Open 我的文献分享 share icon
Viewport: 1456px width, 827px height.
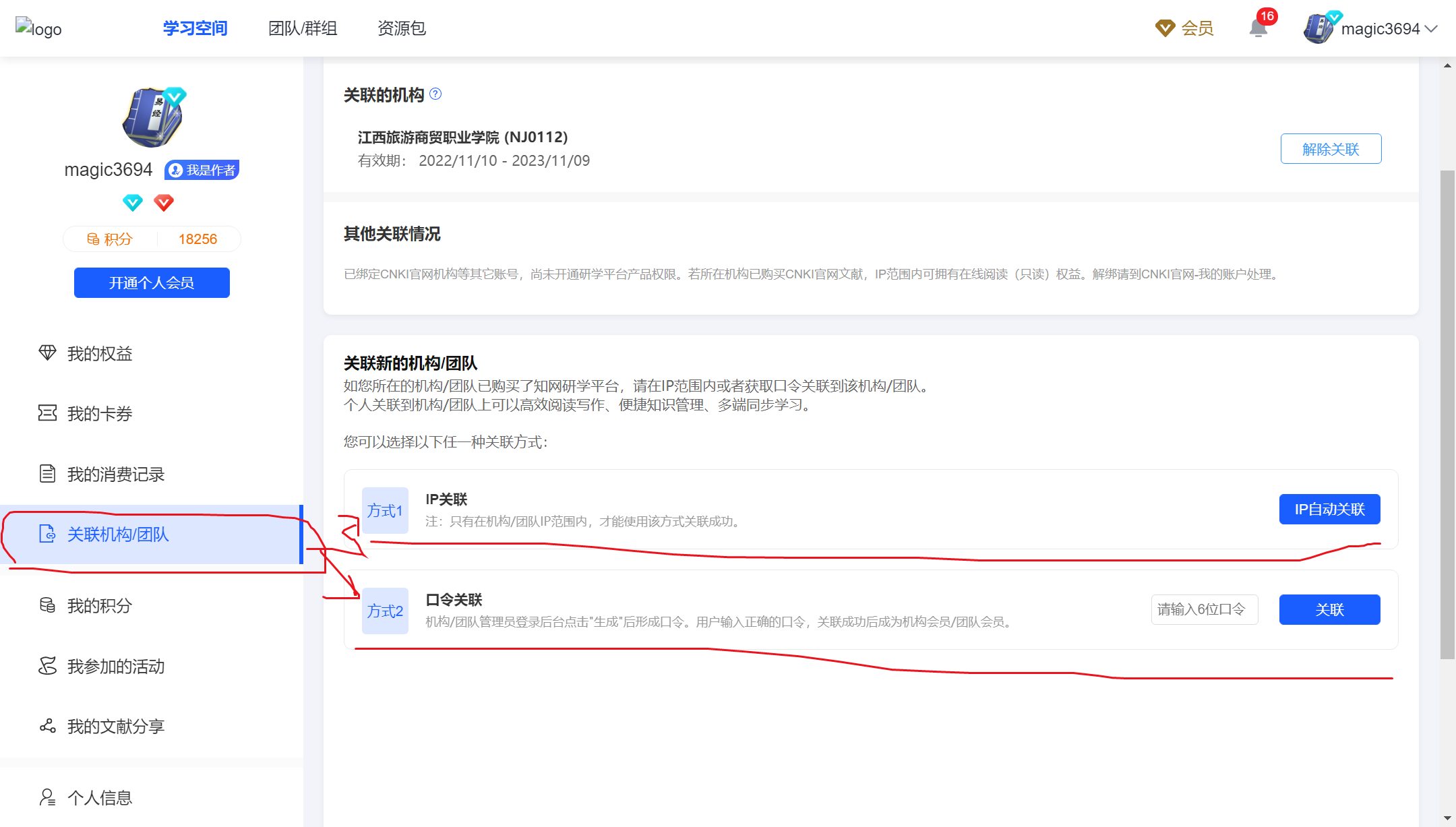click(47, 726)
